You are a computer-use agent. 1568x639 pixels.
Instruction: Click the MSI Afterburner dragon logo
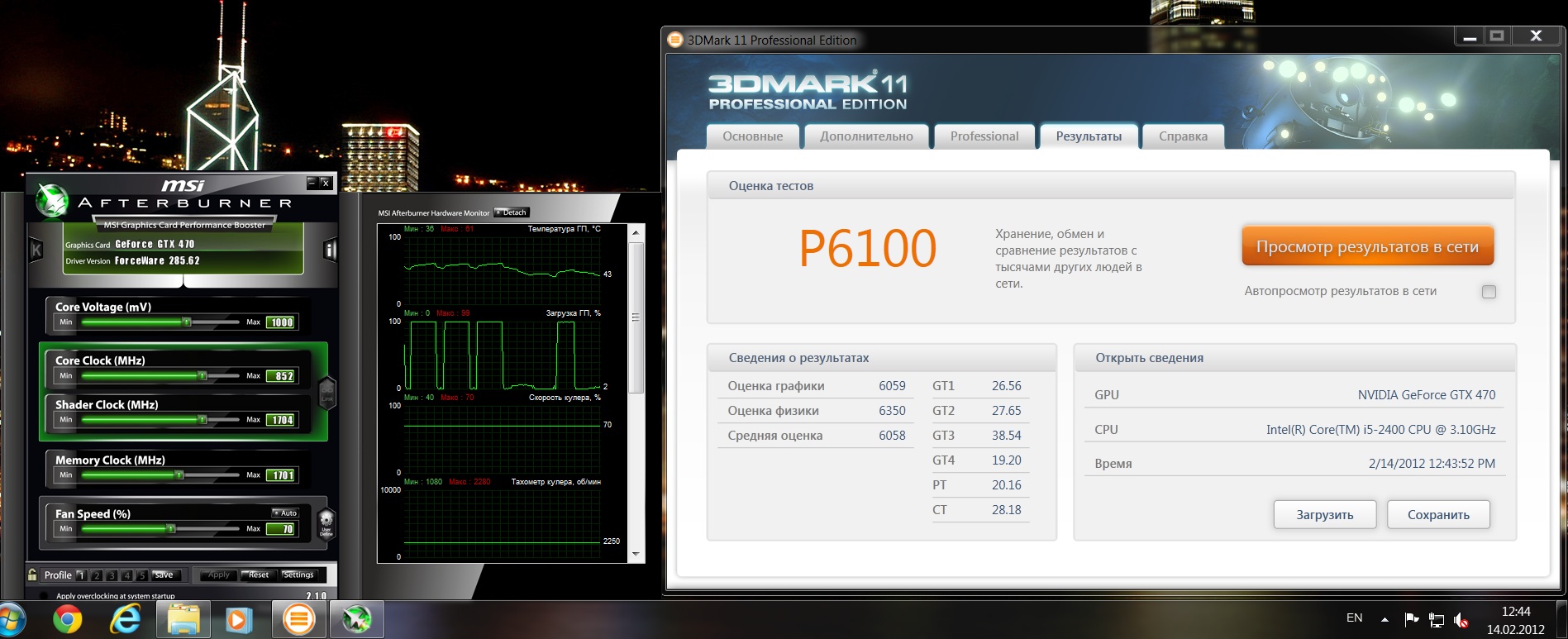pyautogui.click(x=51, y=199)
